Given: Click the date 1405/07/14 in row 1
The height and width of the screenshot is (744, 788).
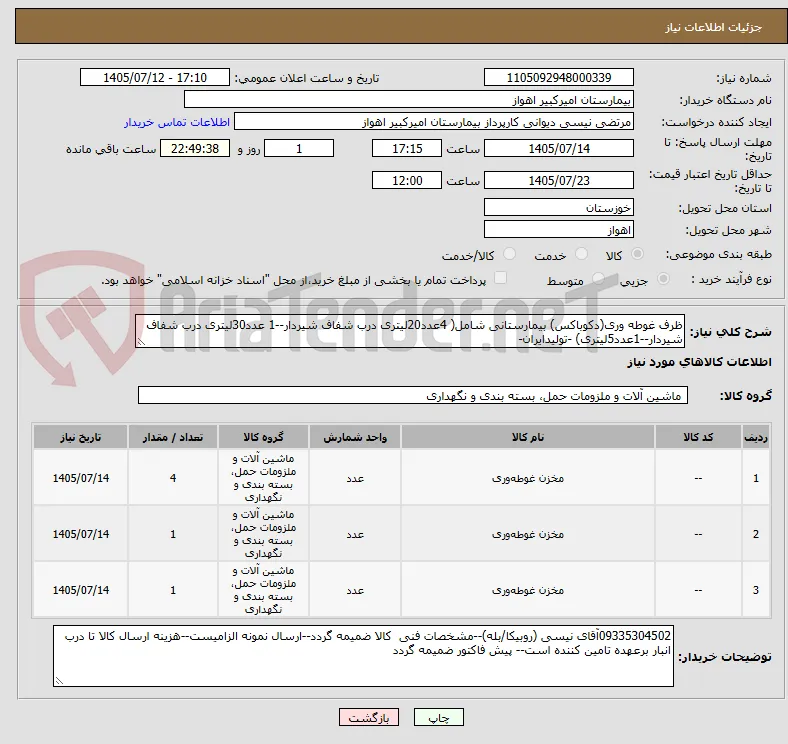Looking at the screenshot, I should pos(81,478).
